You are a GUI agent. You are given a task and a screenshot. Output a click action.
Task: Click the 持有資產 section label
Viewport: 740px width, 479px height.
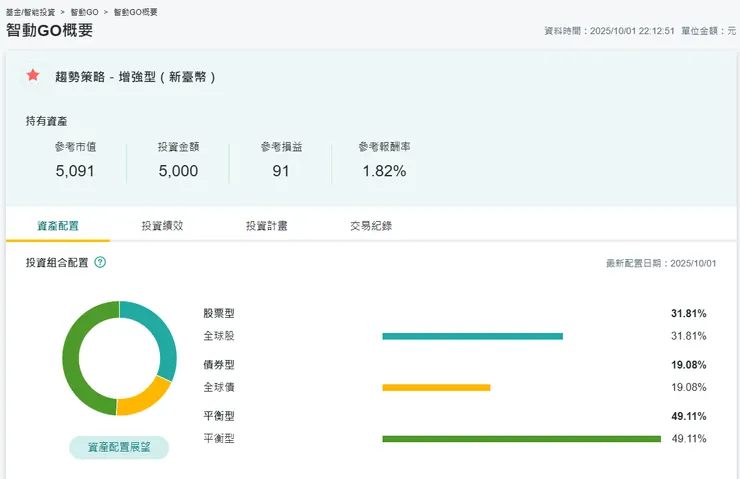click(x=46, y=121)
